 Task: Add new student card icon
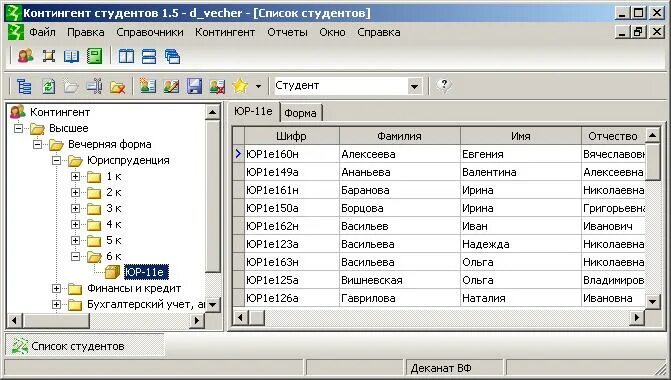coord(148,86)
